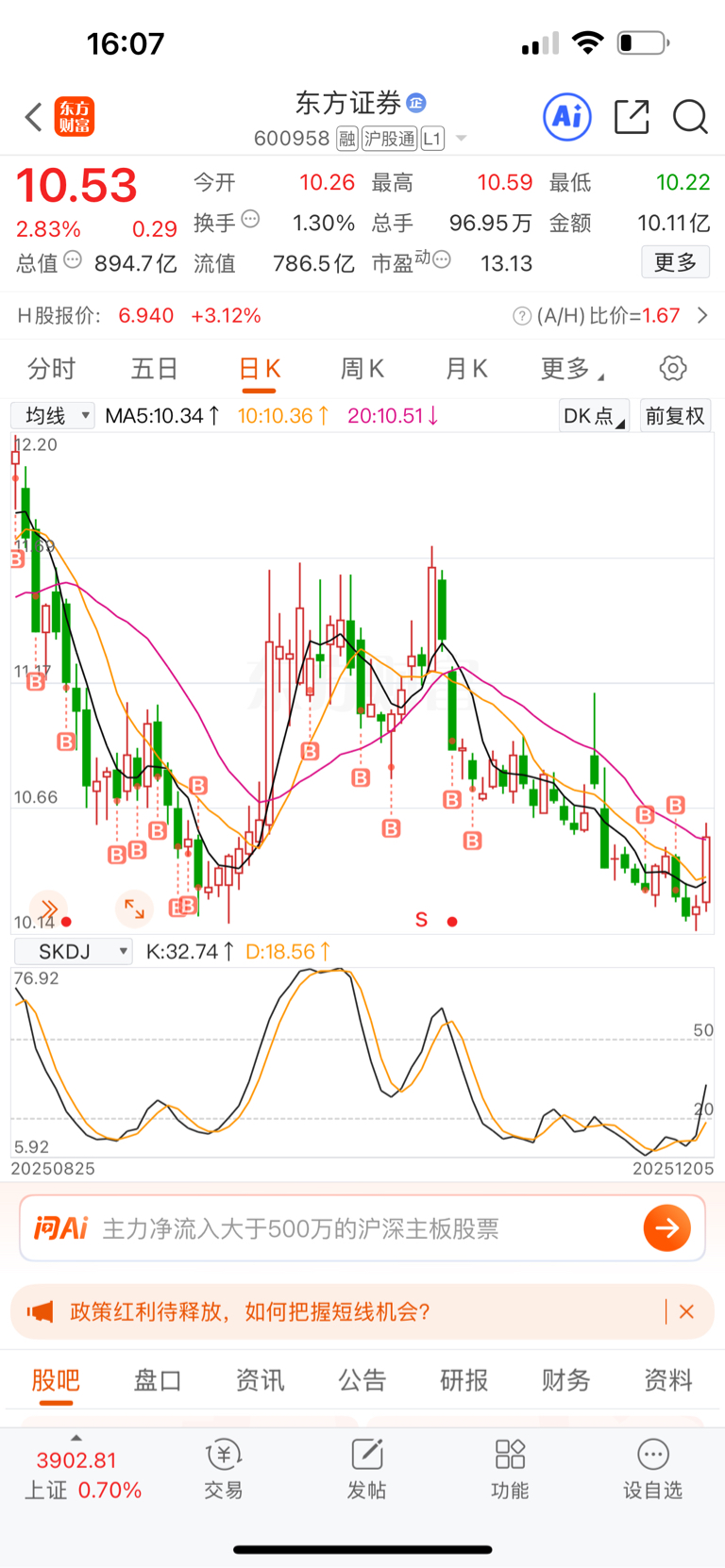This screenshot has height=1568, width=725.
Task: Open the 盘口 tab
Action: tap(158, 1381)
